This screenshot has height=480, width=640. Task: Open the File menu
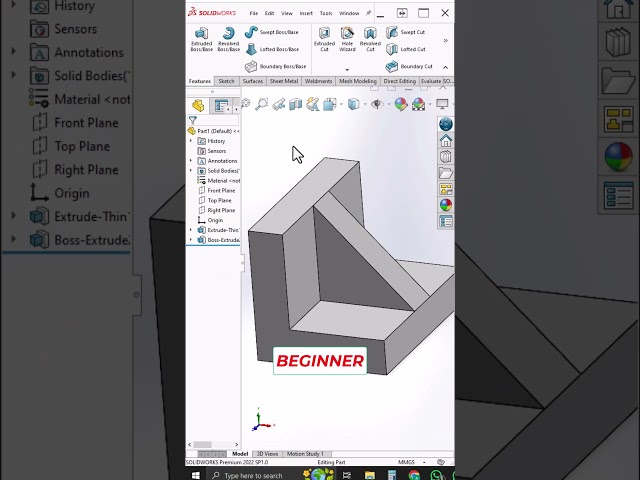[x=253, y=13]
